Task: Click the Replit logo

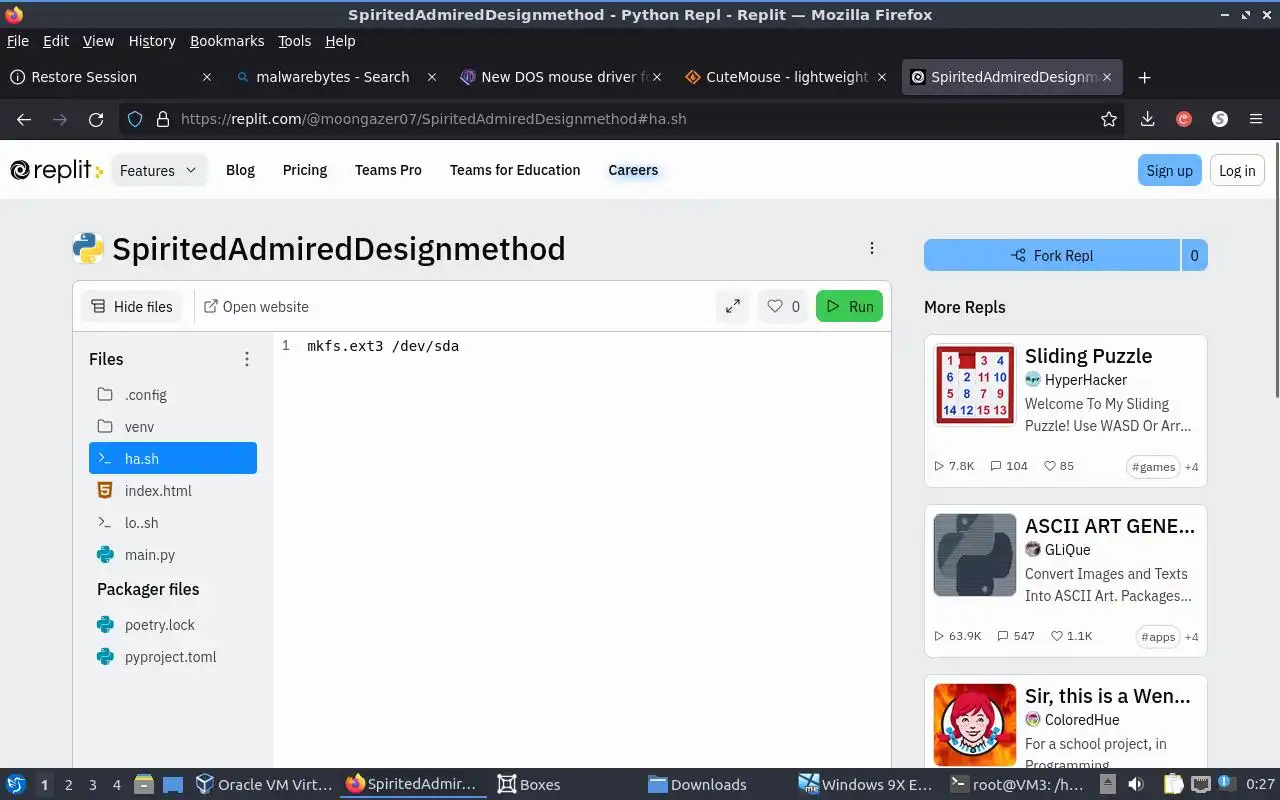Action: (x=56, y=170)
